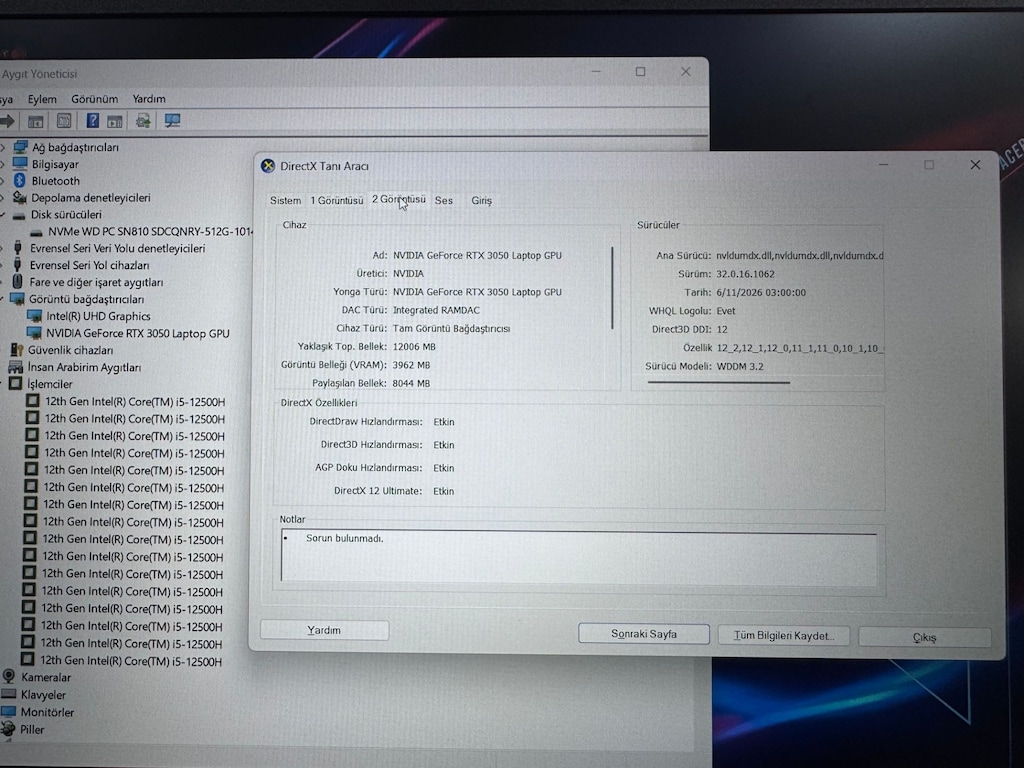The image size is (1024, 768).
Task: Select the Klavyeler tree item
Action: (43, 694)
